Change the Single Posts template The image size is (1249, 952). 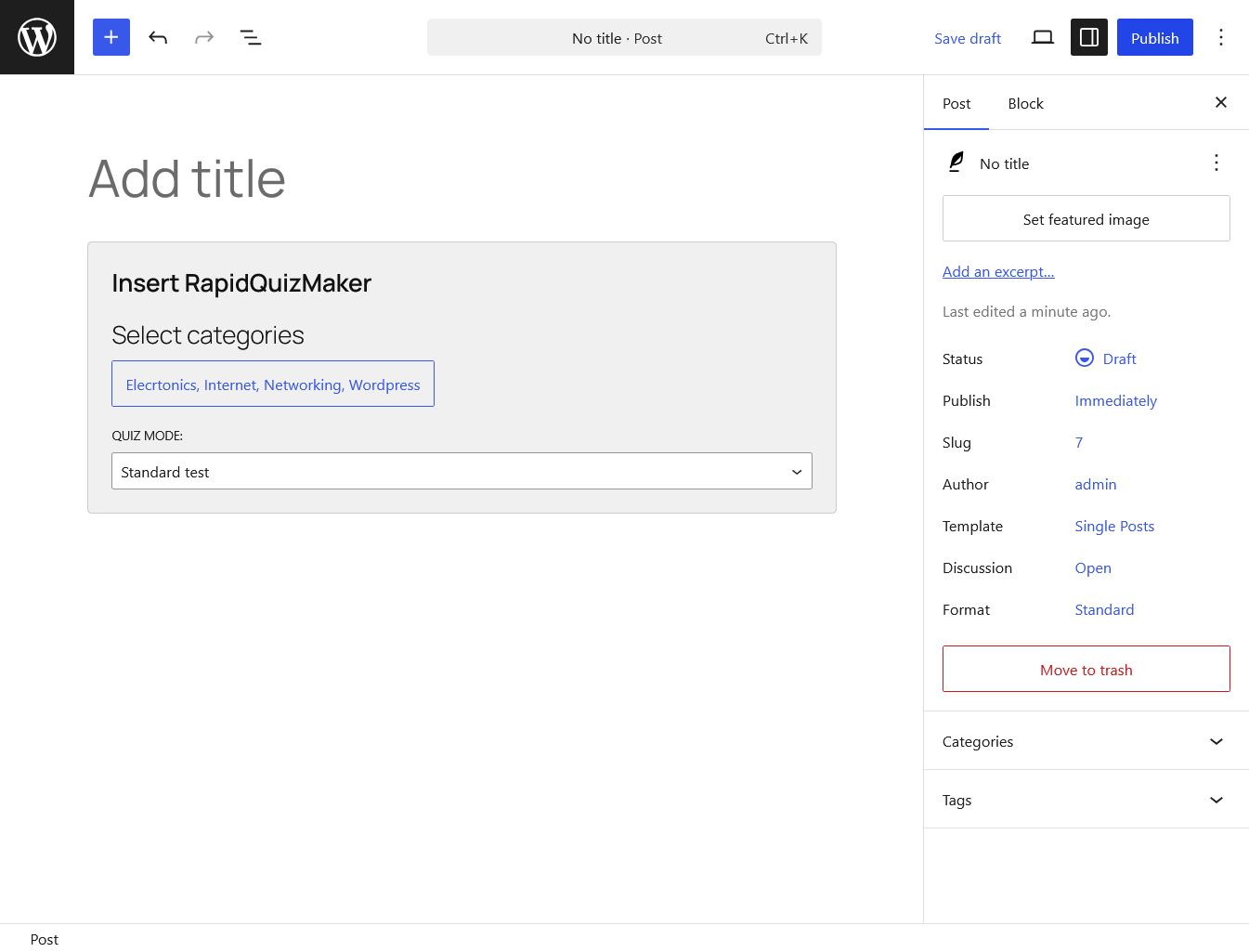[1114, 526]
